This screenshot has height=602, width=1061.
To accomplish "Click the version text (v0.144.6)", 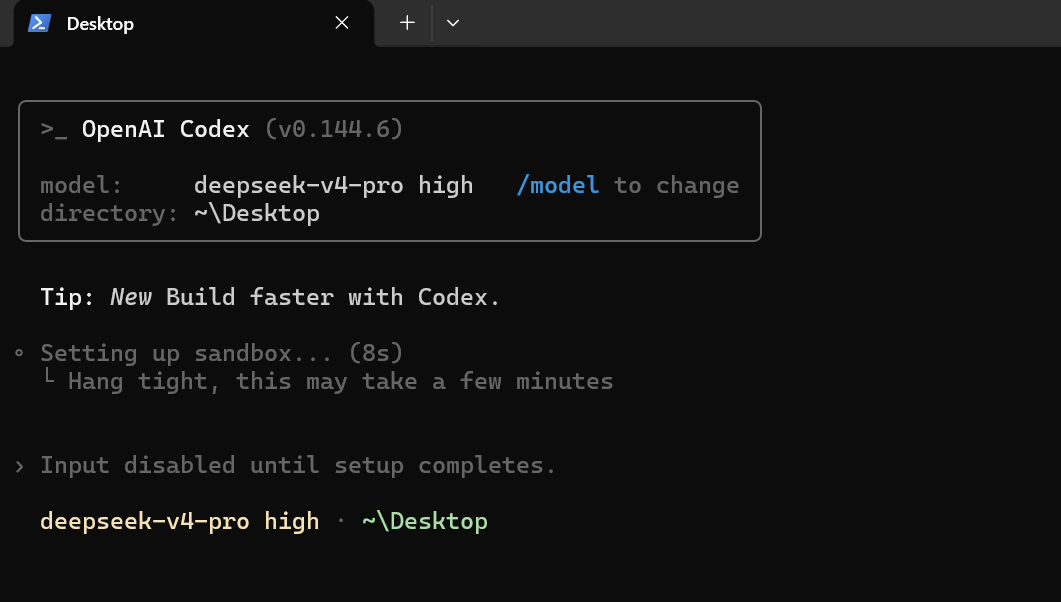I will (334, 129).
